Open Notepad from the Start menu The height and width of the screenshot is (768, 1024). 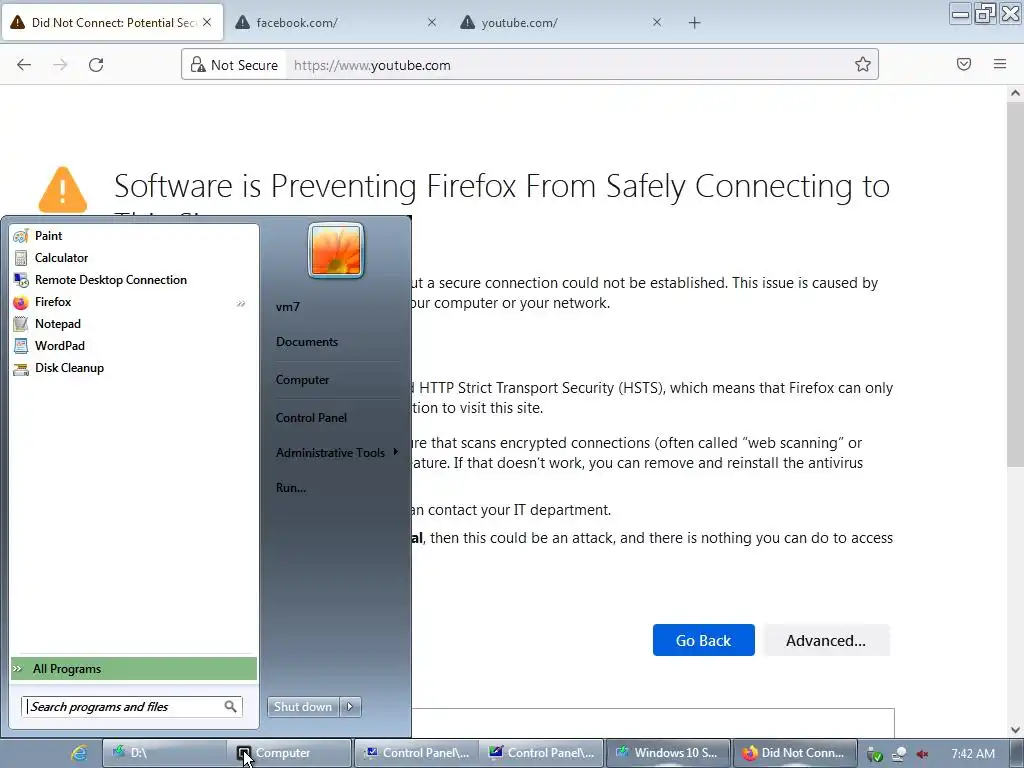coord(134,324)
